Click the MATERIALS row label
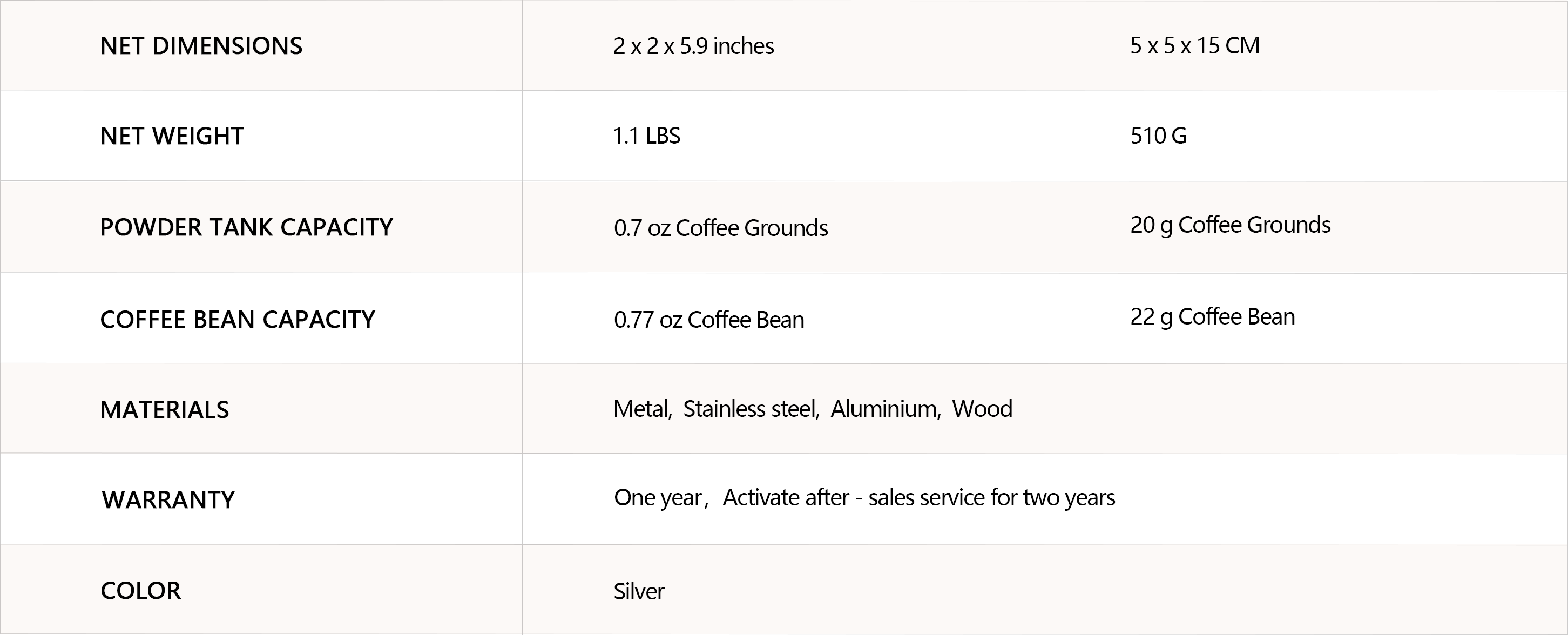1568x635 pixels. pyautogui.click(x=164, y=410)
